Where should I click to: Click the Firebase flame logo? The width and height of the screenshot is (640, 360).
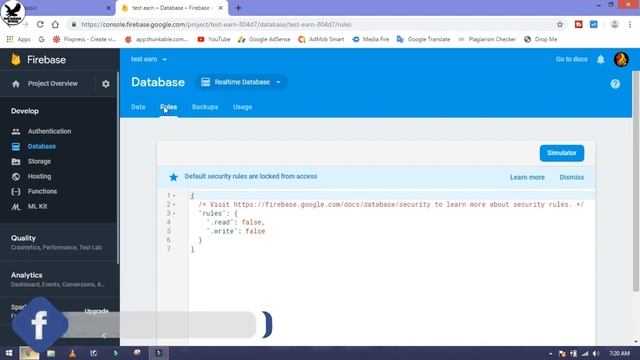pos(16,60)
